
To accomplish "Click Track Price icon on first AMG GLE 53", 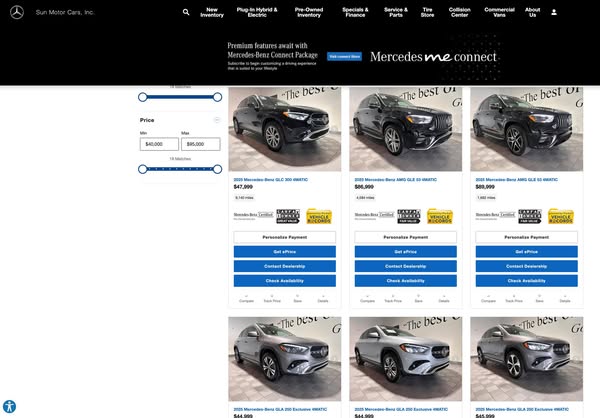I will [x=394, y=296].
